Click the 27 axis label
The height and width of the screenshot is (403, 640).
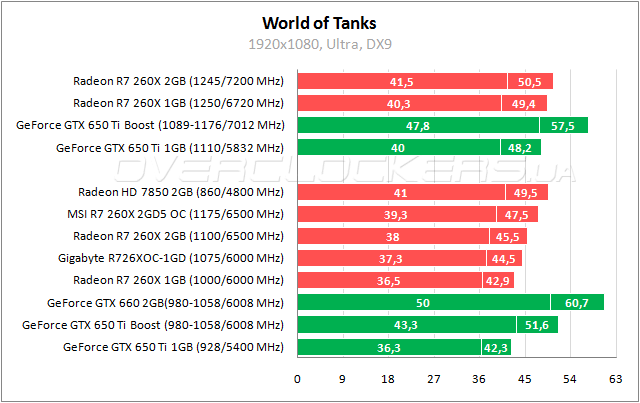coord(433,379)
